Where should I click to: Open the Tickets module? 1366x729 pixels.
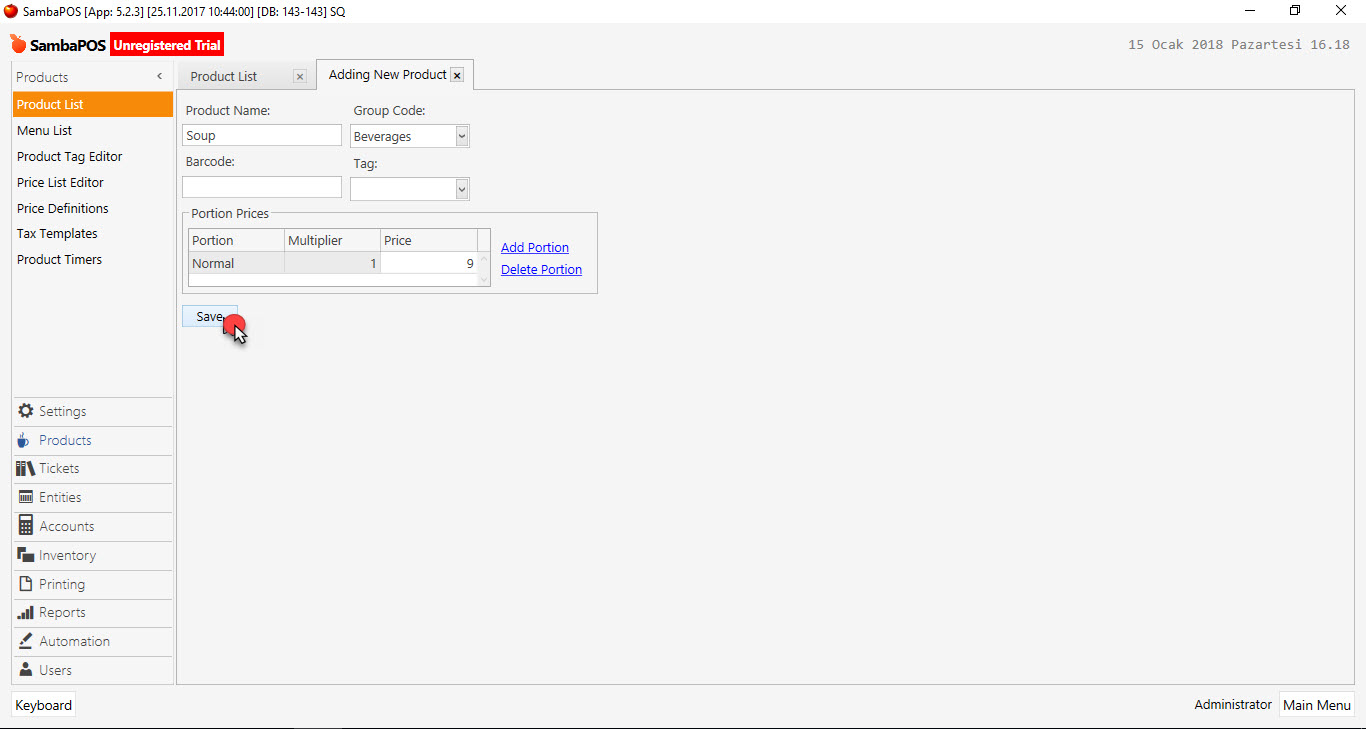(x=58, y=468)
